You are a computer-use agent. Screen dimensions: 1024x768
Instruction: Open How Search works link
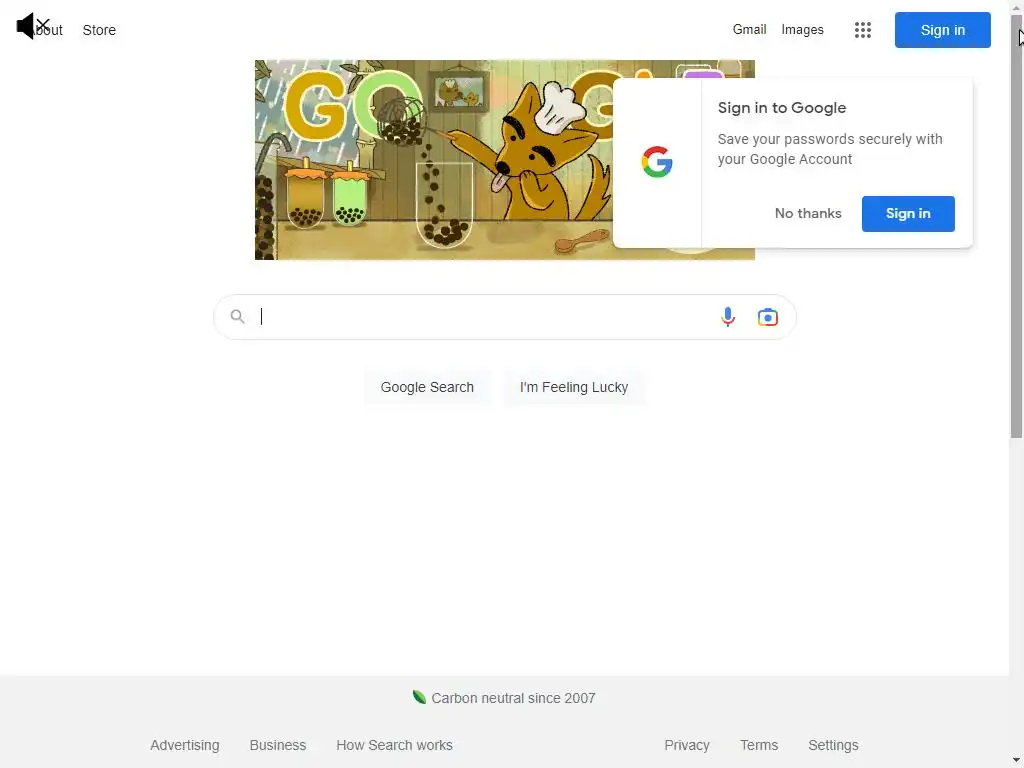point(394,745)
